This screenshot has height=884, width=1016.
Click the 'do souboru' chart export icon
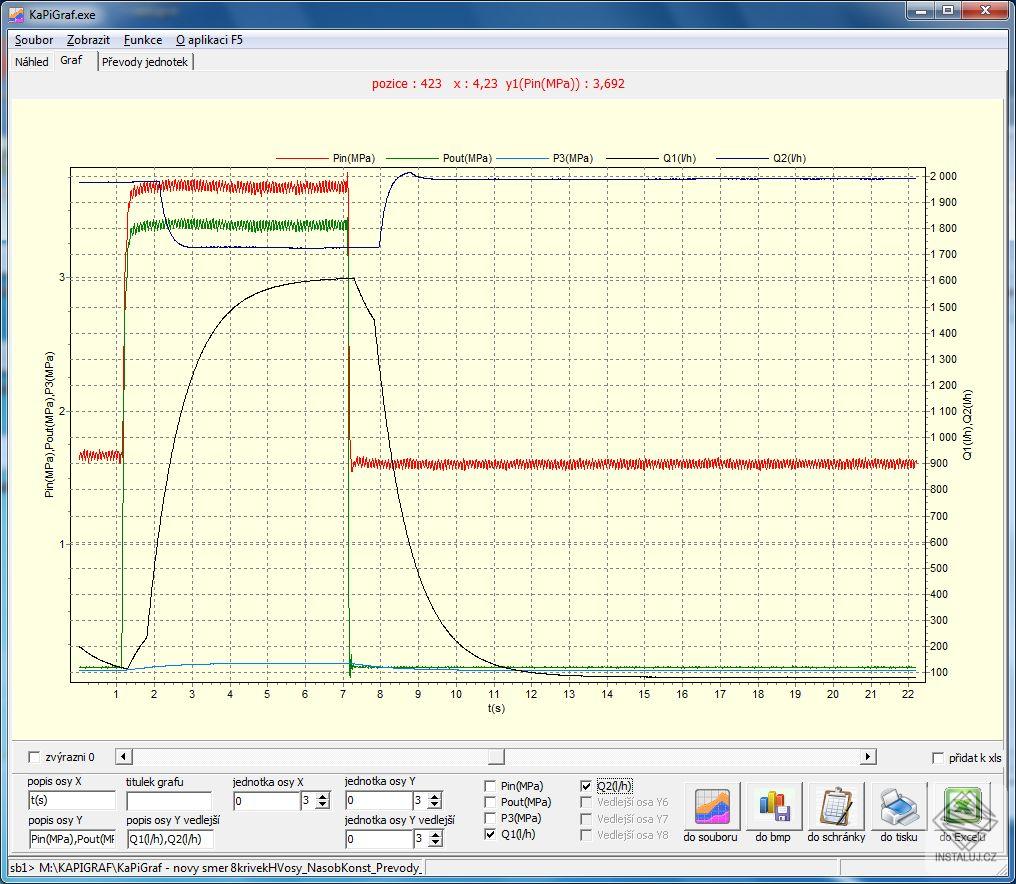tap(711, 807)
